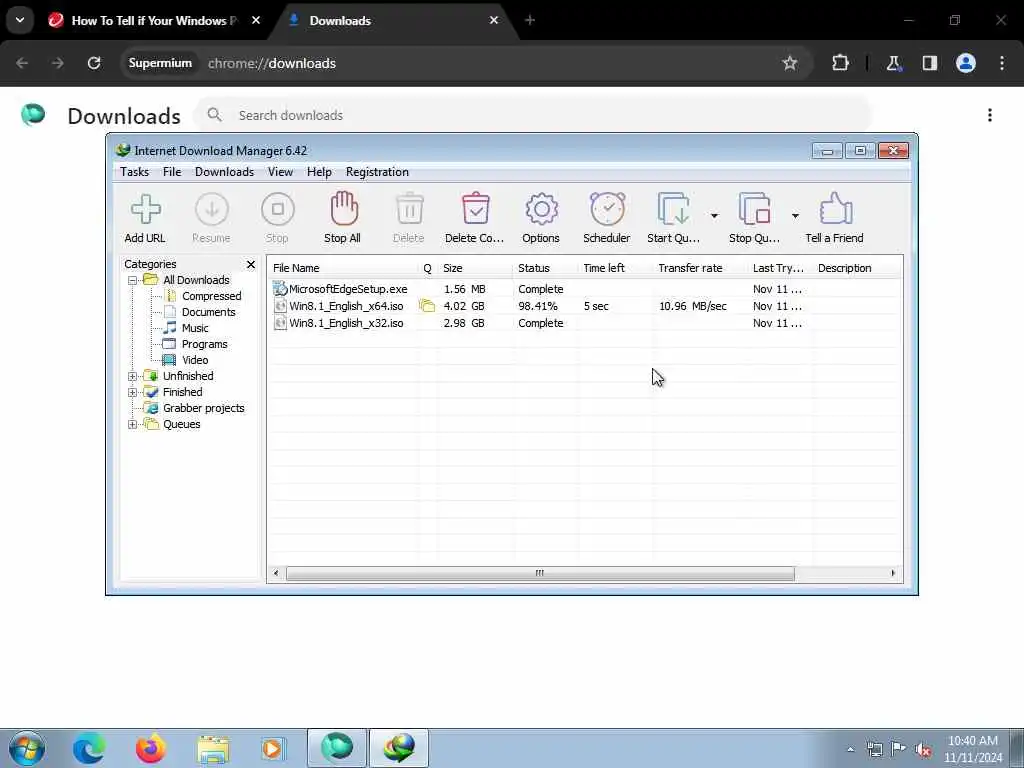The image size is (1024, 768).
Task: Open Start Queue dropdown arrow
Action: (714, 216)
